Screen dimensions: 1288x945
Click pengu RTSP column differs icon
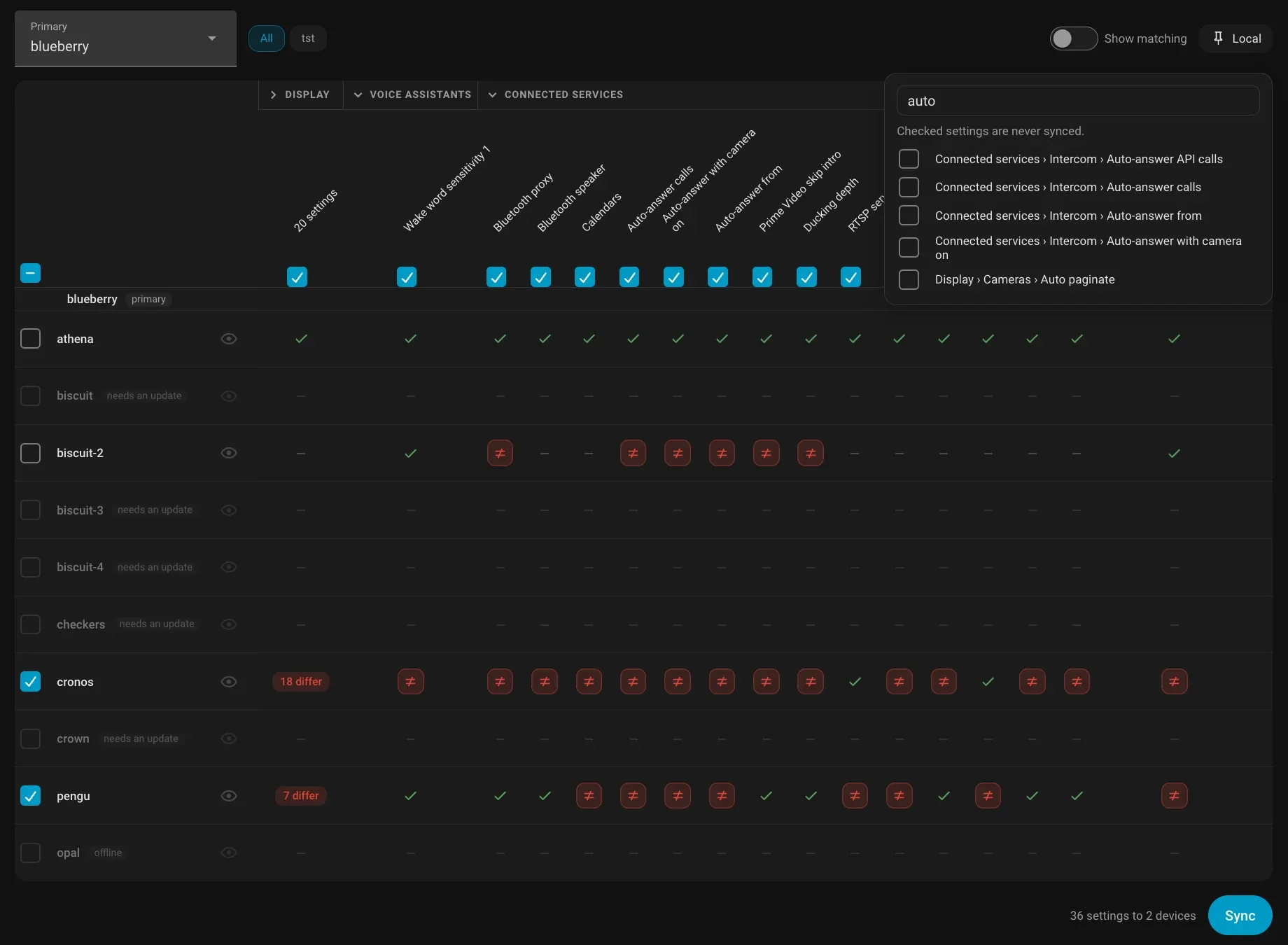coord(855,796)
